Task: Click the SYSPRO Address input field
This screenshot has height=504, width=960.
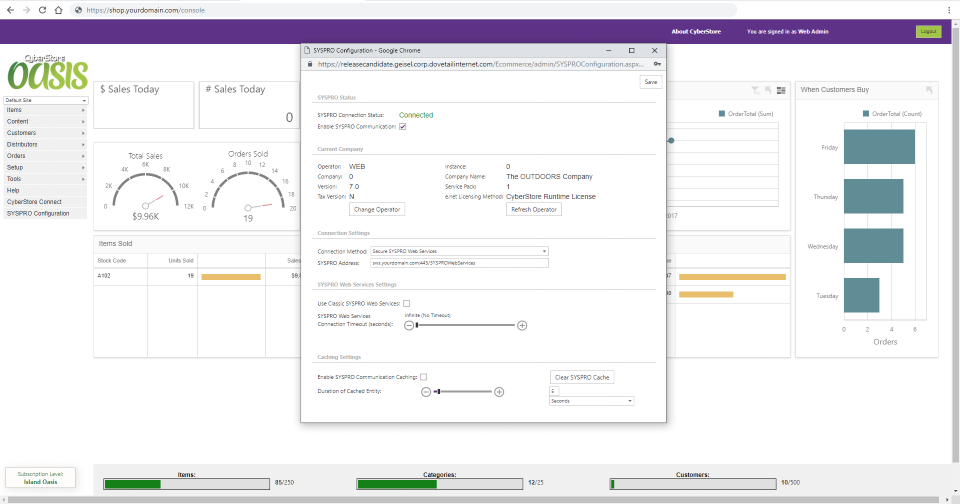Action: pos(459,263)
